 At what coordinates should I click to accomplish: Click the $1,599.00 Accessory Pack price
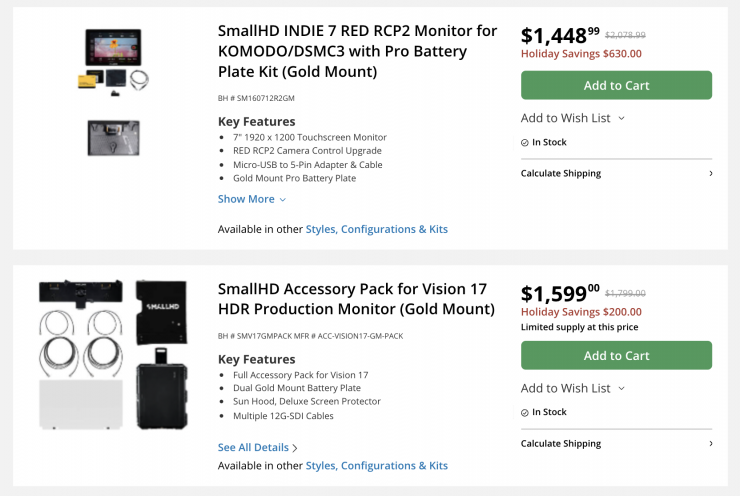(560, 294)
